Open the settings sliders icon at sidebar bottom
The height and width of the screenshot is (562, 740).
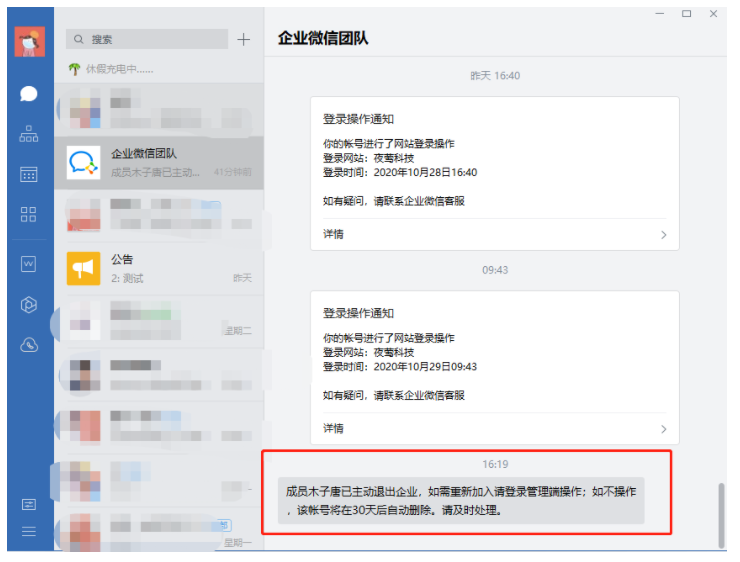[29, 505]
